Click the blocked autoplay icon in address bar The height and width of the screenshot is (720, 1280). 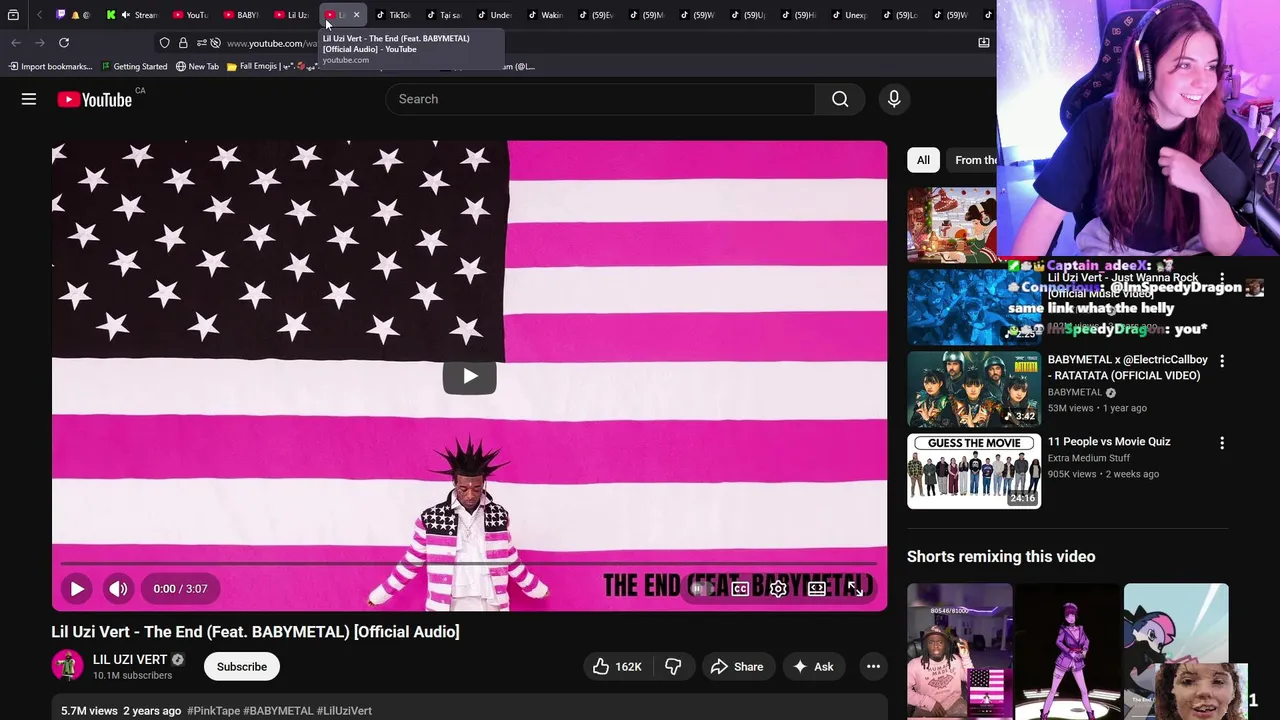[x=215, y=43]
